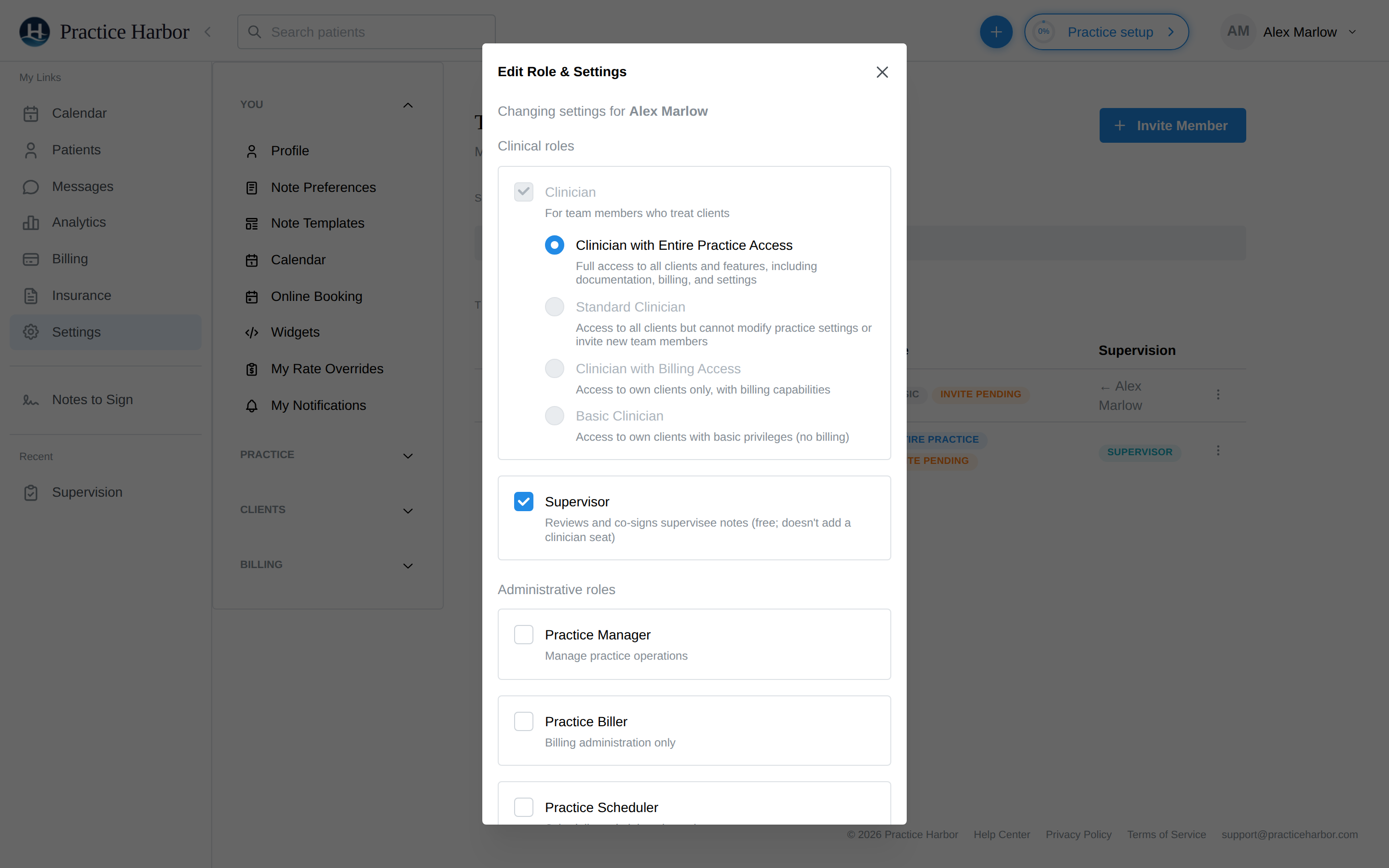Click the Practice Harbor logo icon

(34, 31)
